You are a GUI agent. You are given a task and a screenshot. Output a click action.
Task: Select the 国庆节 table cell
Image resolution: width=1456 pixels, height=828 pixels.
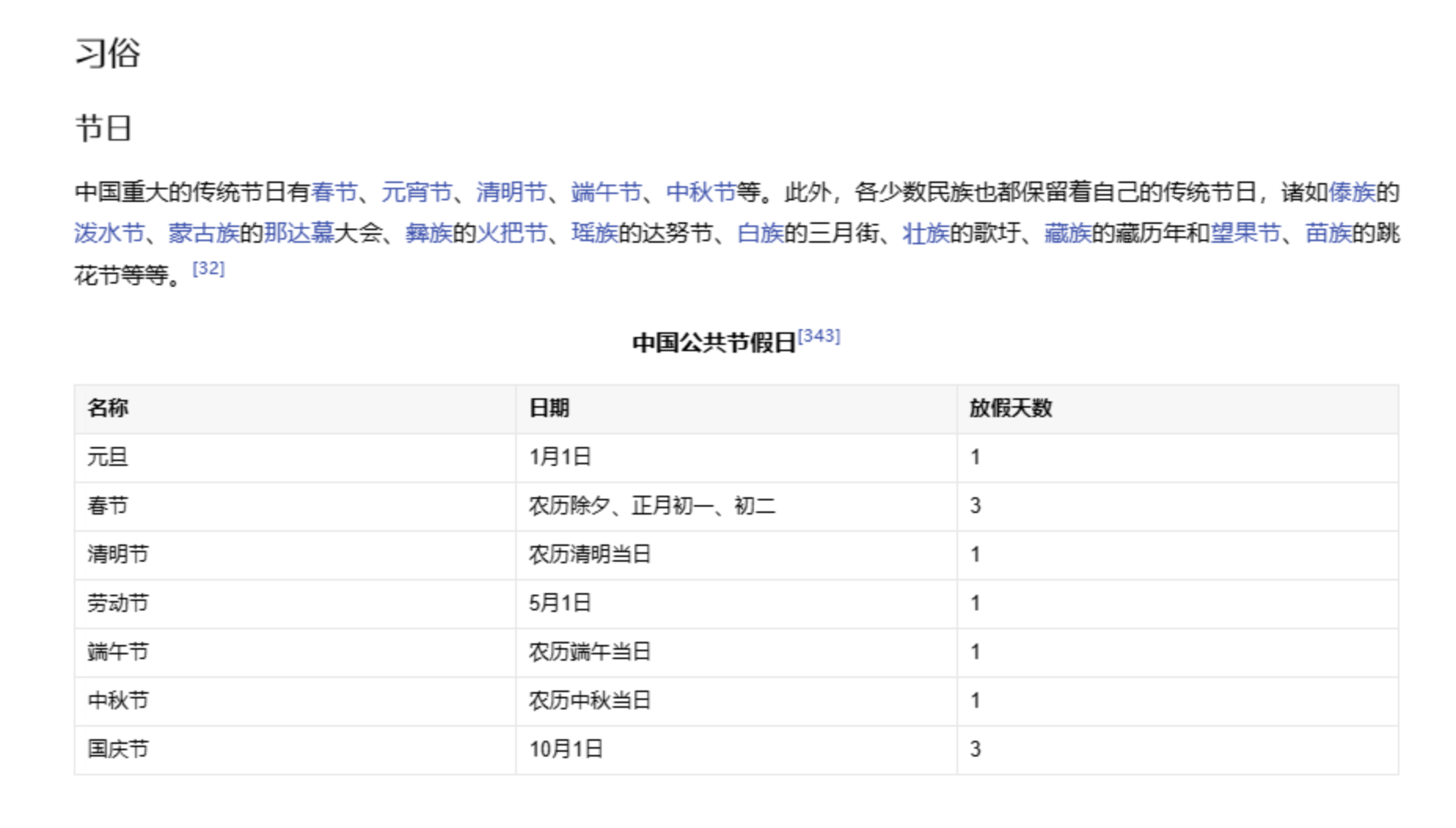click(294, 749)
